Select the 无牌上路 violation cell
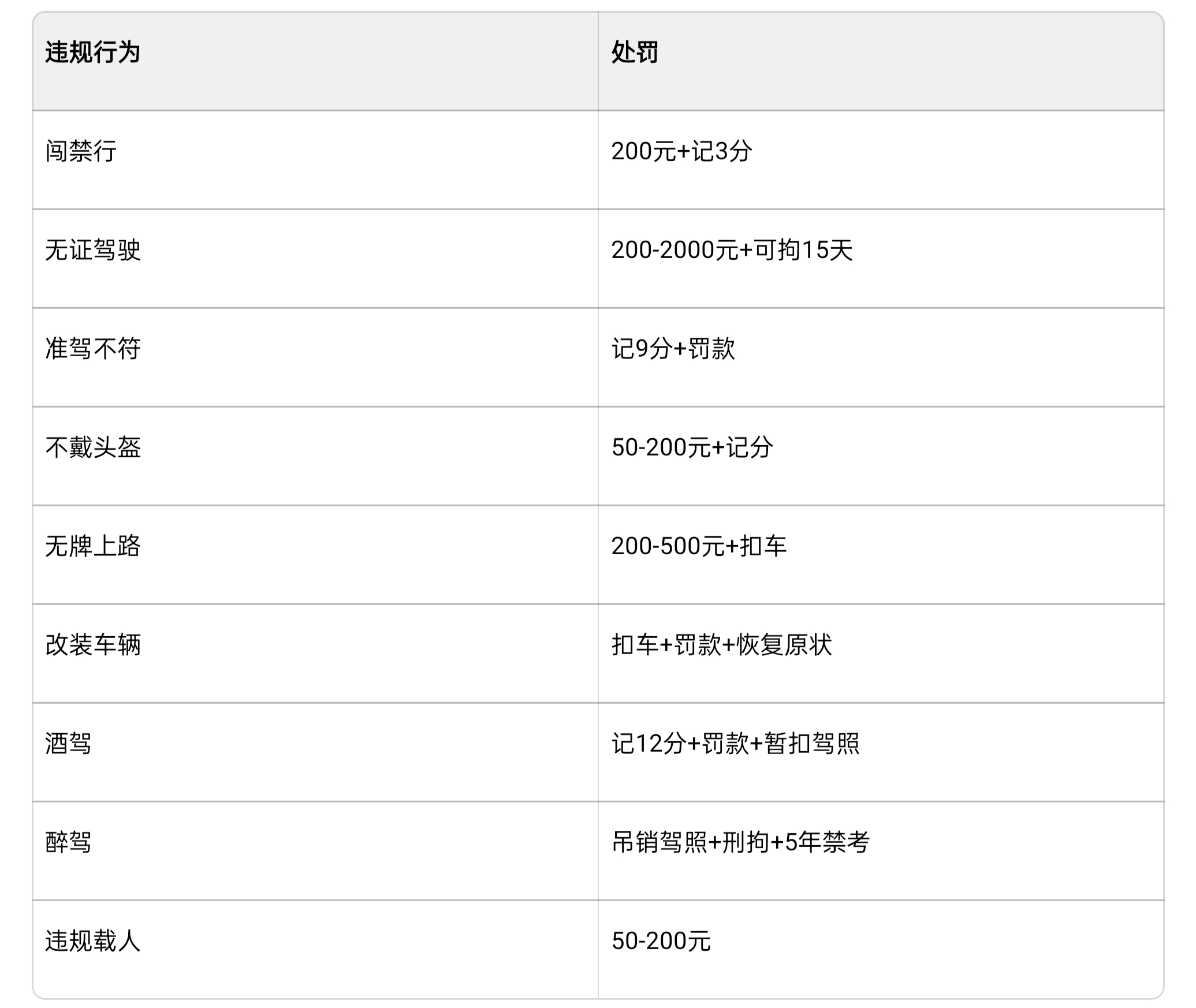 coord(93,547)
